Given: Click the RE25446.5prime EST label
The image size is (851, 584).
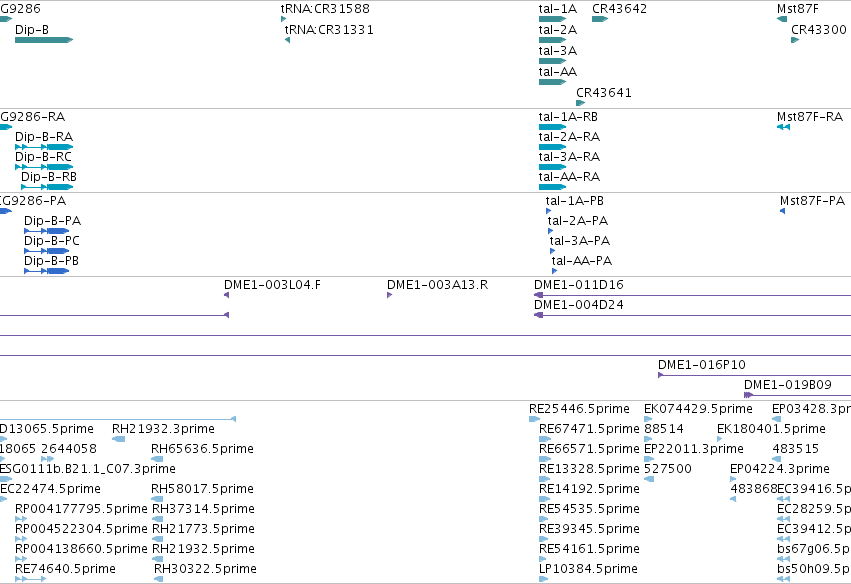Looking at the screenshot, I should pos(580,409).
